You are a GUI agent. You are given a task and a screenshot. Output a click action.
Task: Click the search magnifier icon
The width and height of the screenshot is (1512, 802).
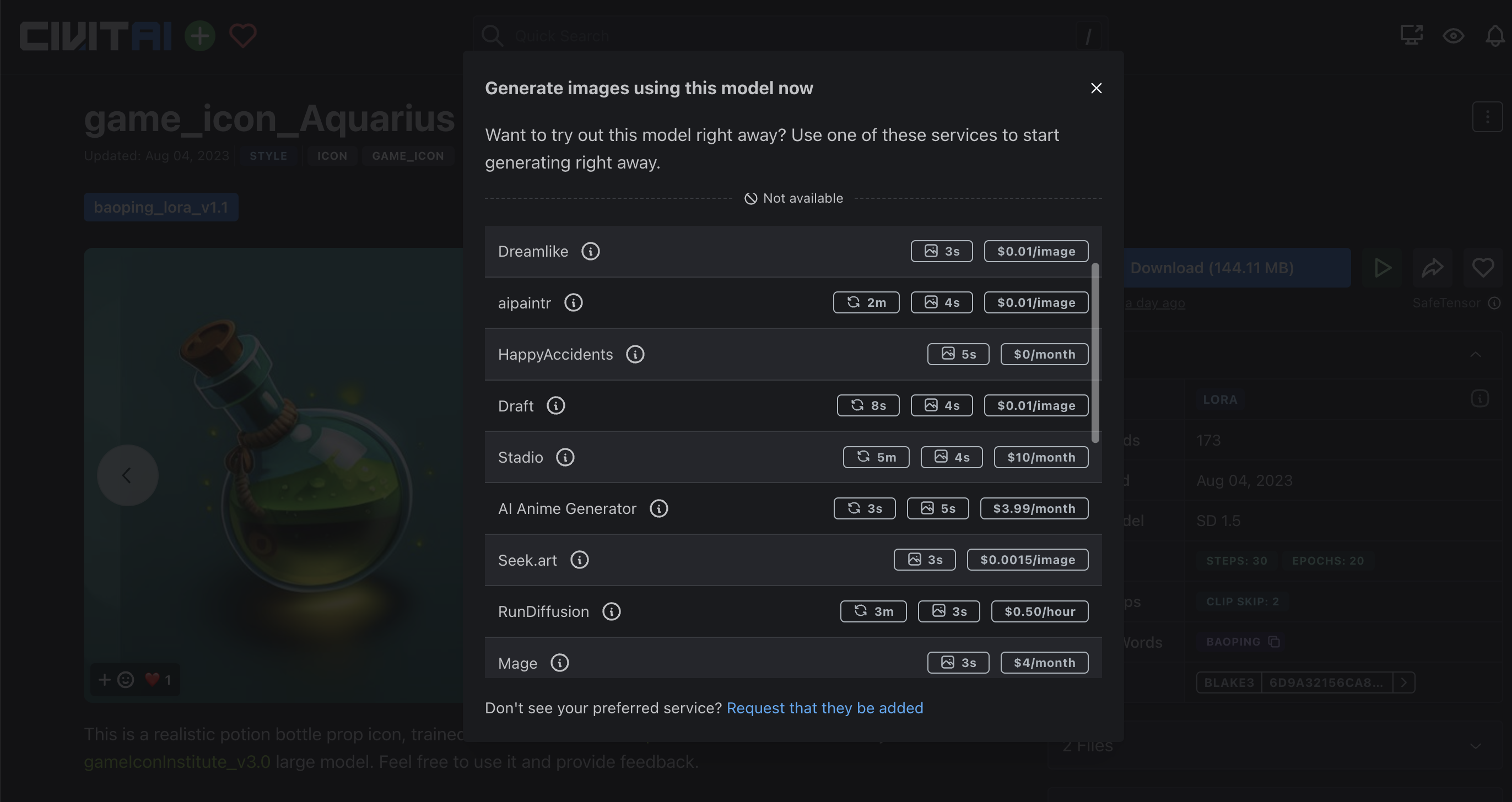[x=492, y=36]
